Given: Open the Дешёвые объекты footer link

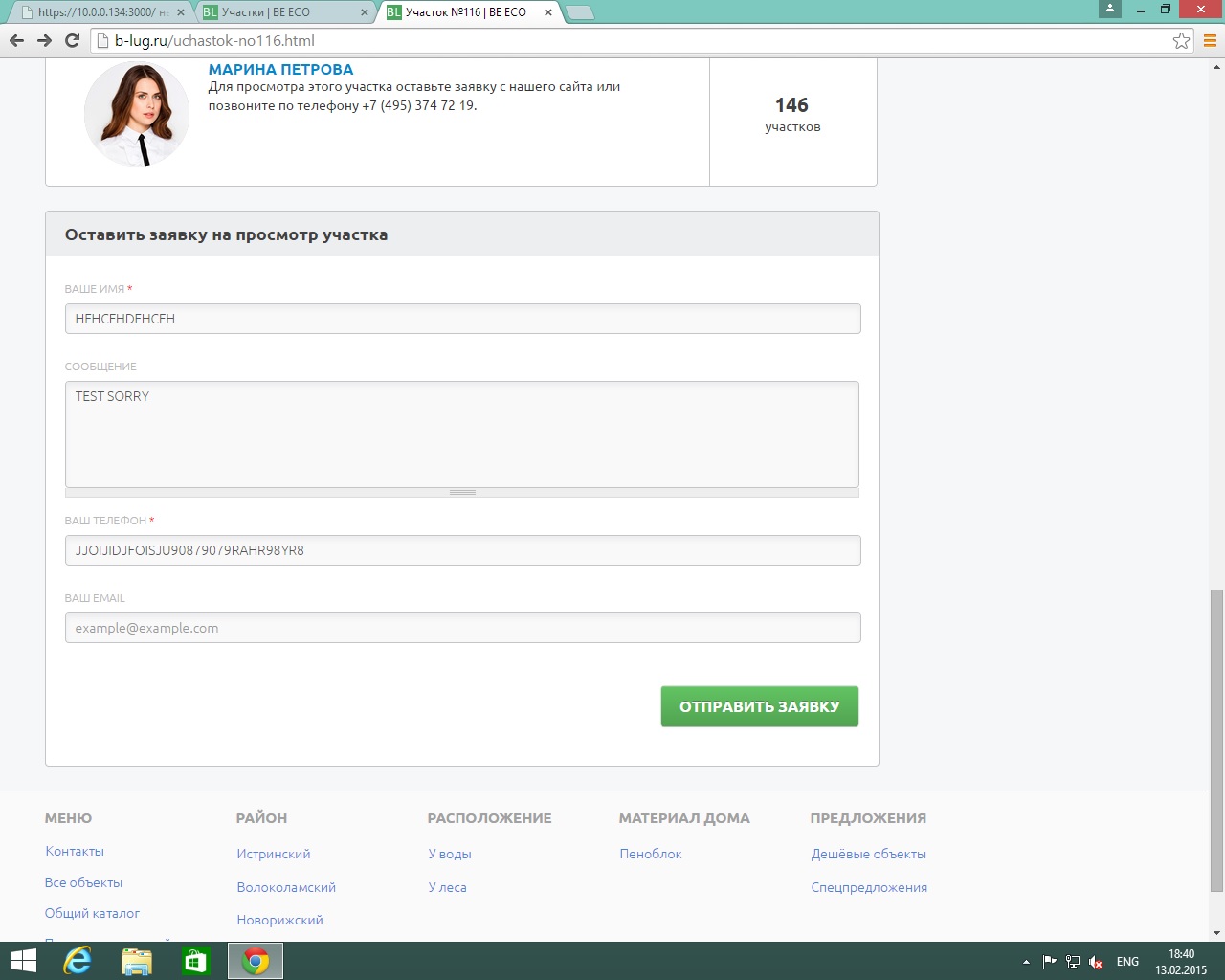Looking at the screenshot, I should click(868, 854).
